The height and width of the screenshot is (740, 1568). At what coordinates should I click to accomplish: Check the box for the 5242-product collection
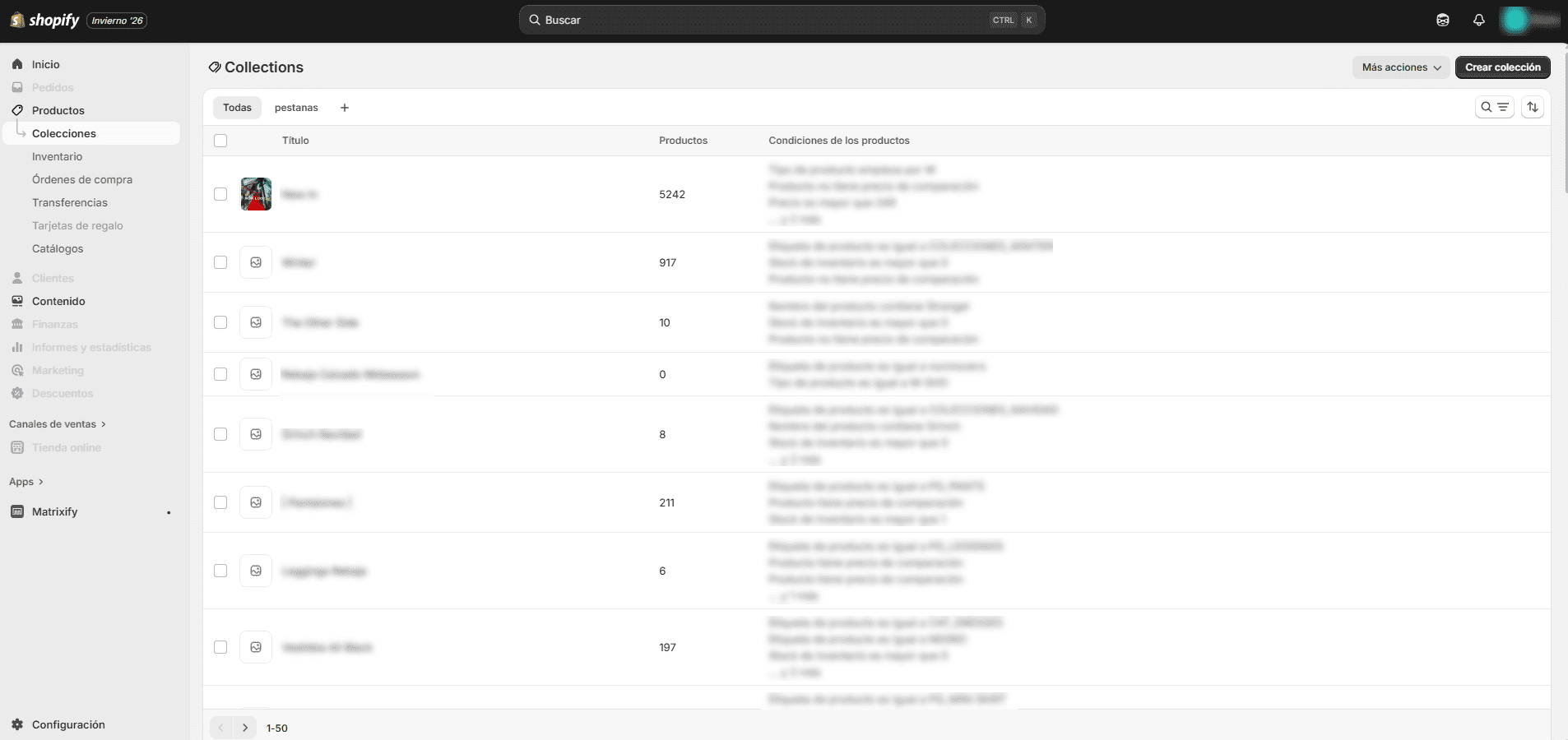(x=220, y=194)
